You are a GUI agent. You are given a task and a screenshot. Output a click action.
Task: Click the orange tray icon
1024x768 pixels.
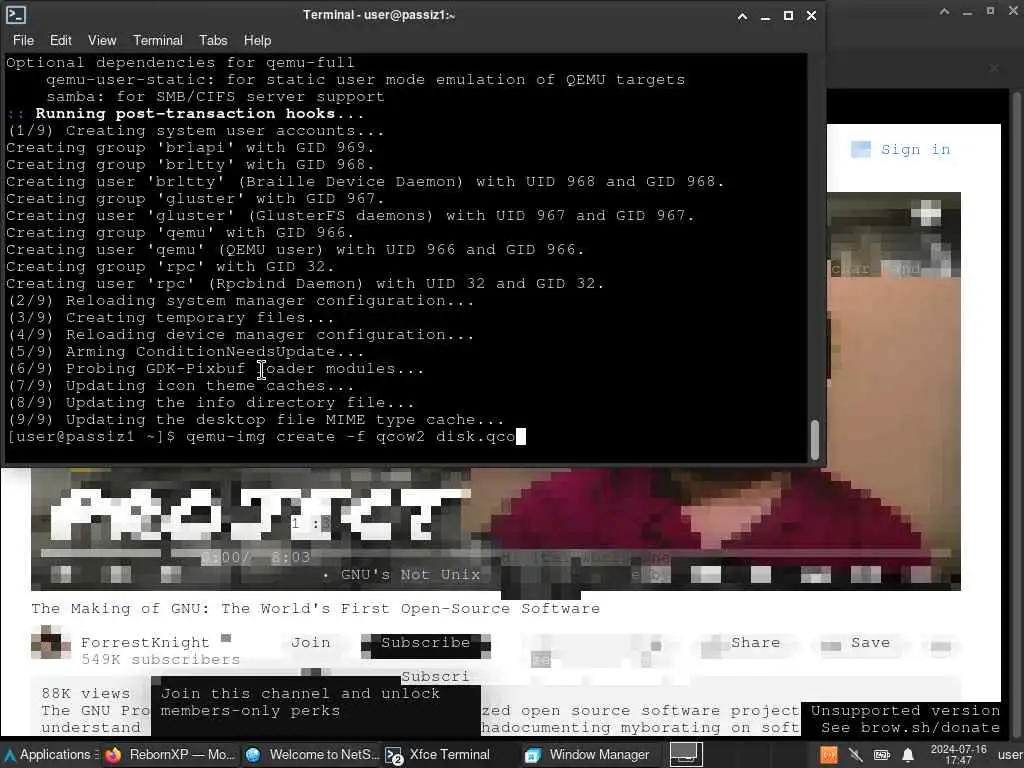[x=829, y=755]
